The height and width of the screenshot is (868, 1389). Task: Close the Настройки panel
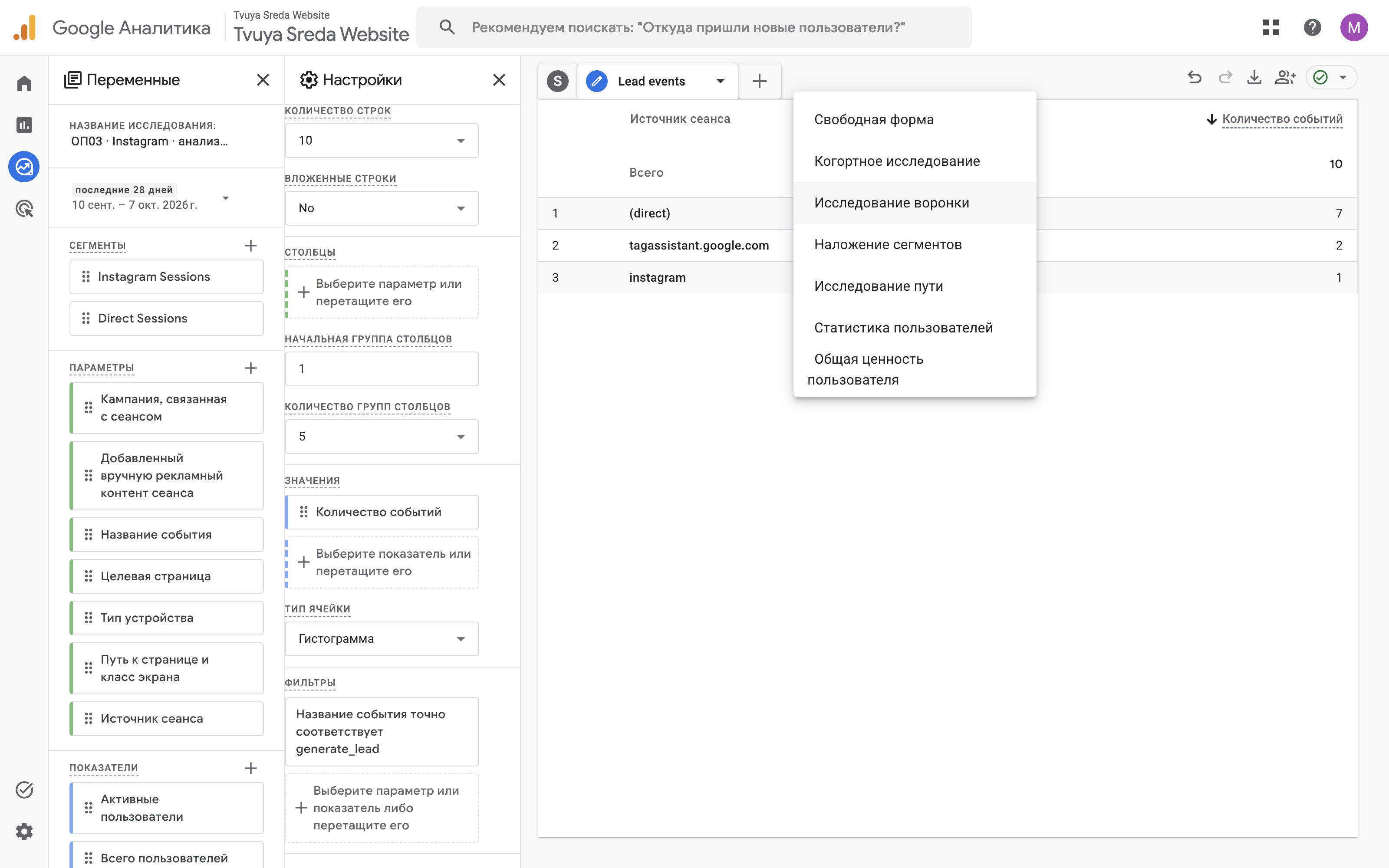499,80
